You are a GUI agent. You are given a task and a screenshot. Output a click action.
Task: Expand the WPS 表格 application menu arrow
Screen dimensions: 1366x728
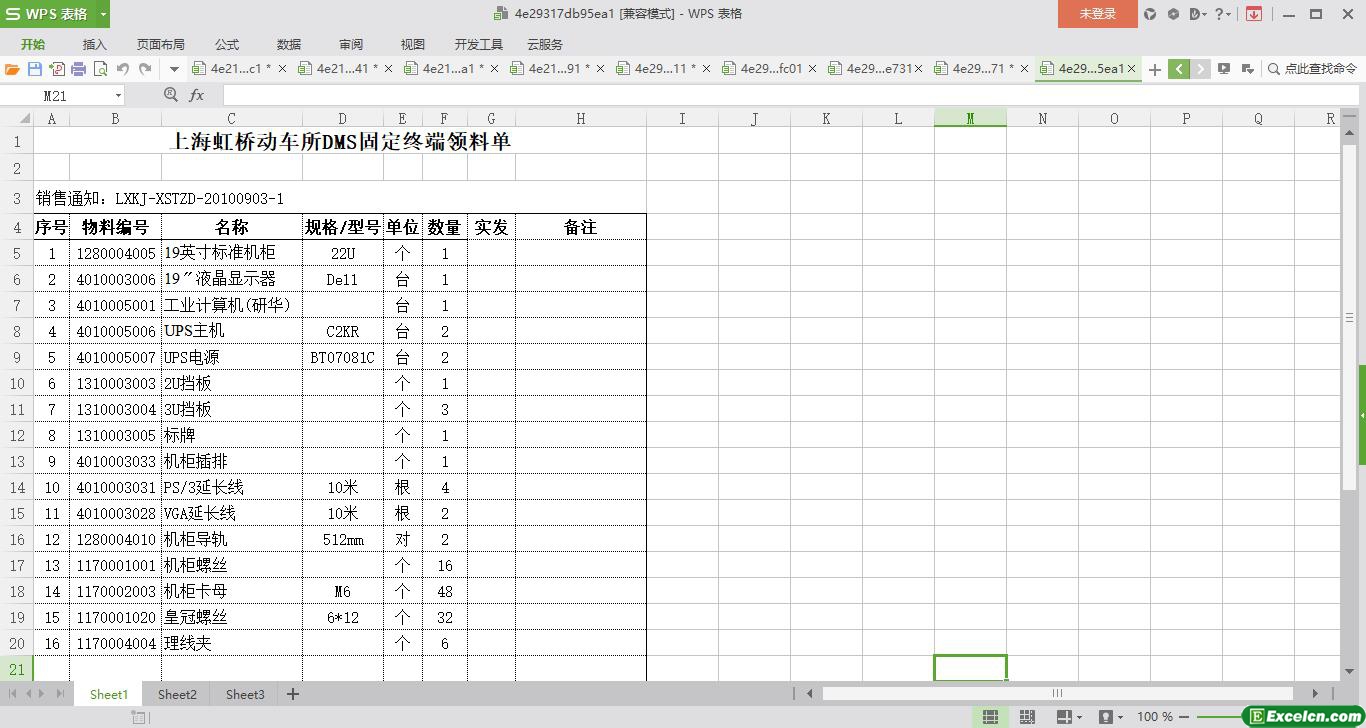(103, 14)
